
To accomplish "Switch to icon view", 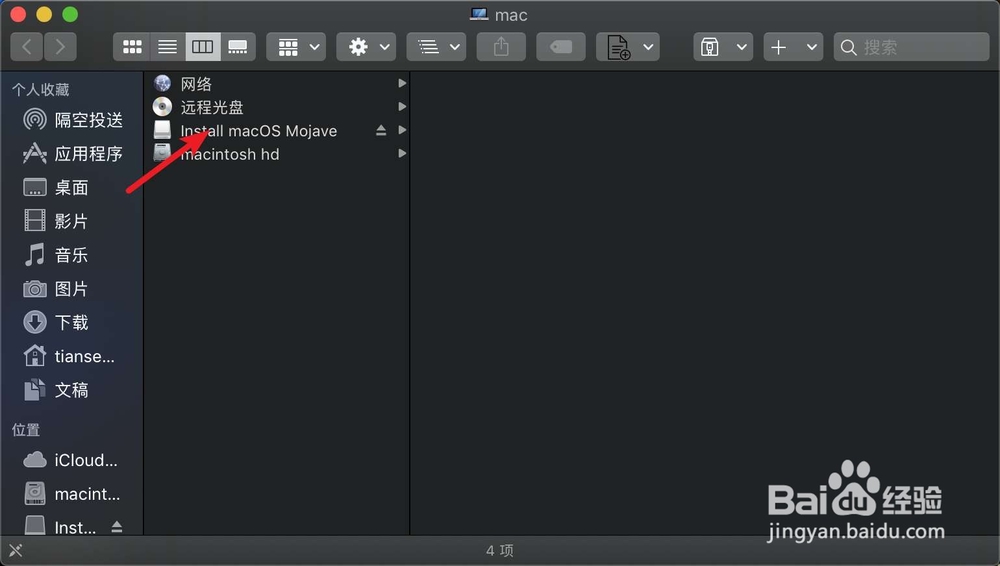I will [132, 47].
